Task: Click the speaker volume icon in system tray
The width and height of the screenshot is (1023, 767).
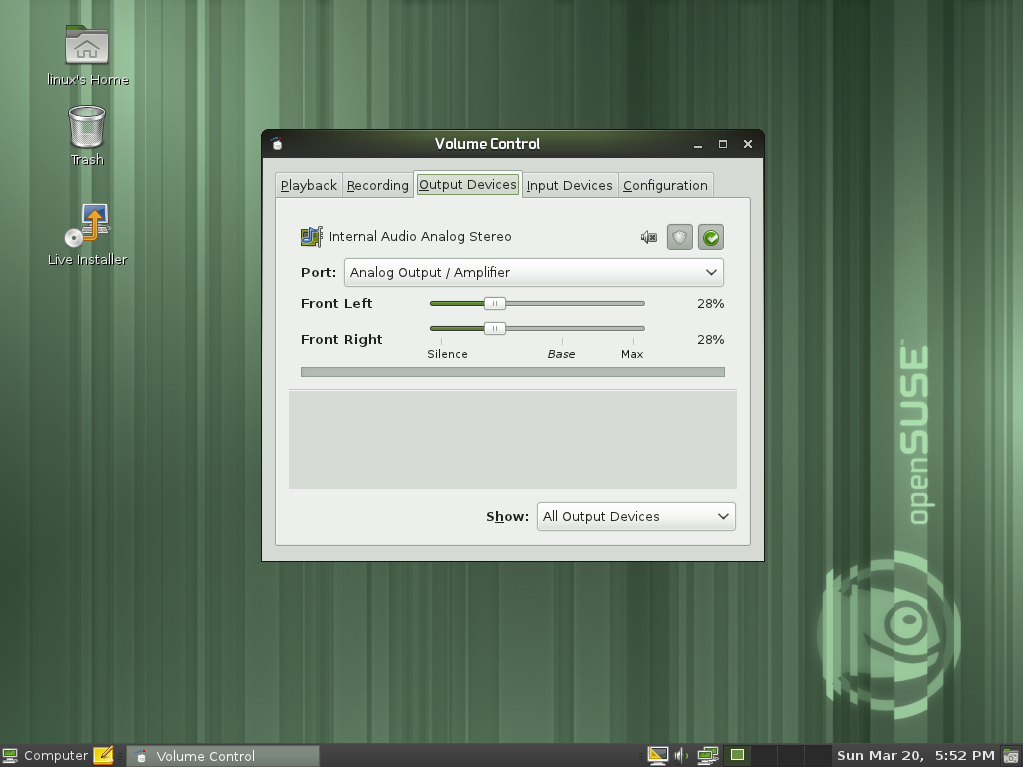Action: click(682, 756)
